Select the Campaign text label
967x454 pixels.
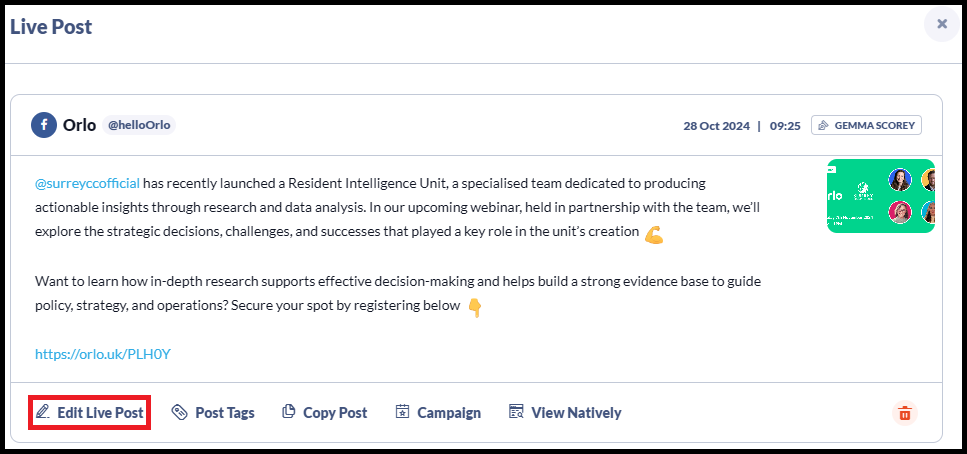click(x=449, y=413)
